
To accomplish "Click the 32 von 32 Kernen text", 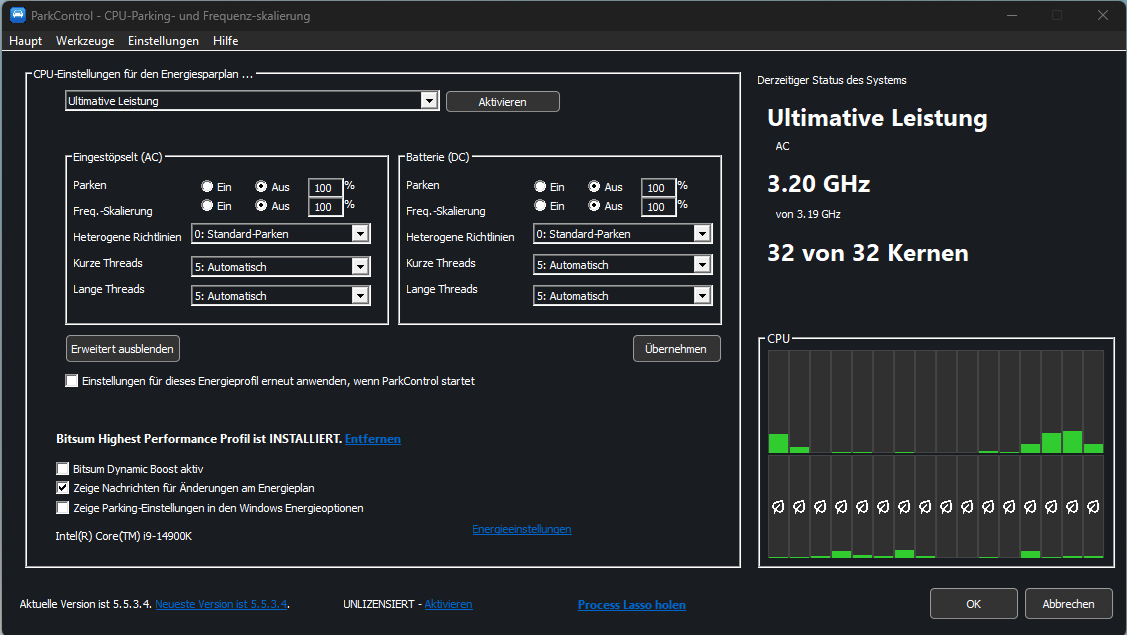I will click(x=868, y=253).
